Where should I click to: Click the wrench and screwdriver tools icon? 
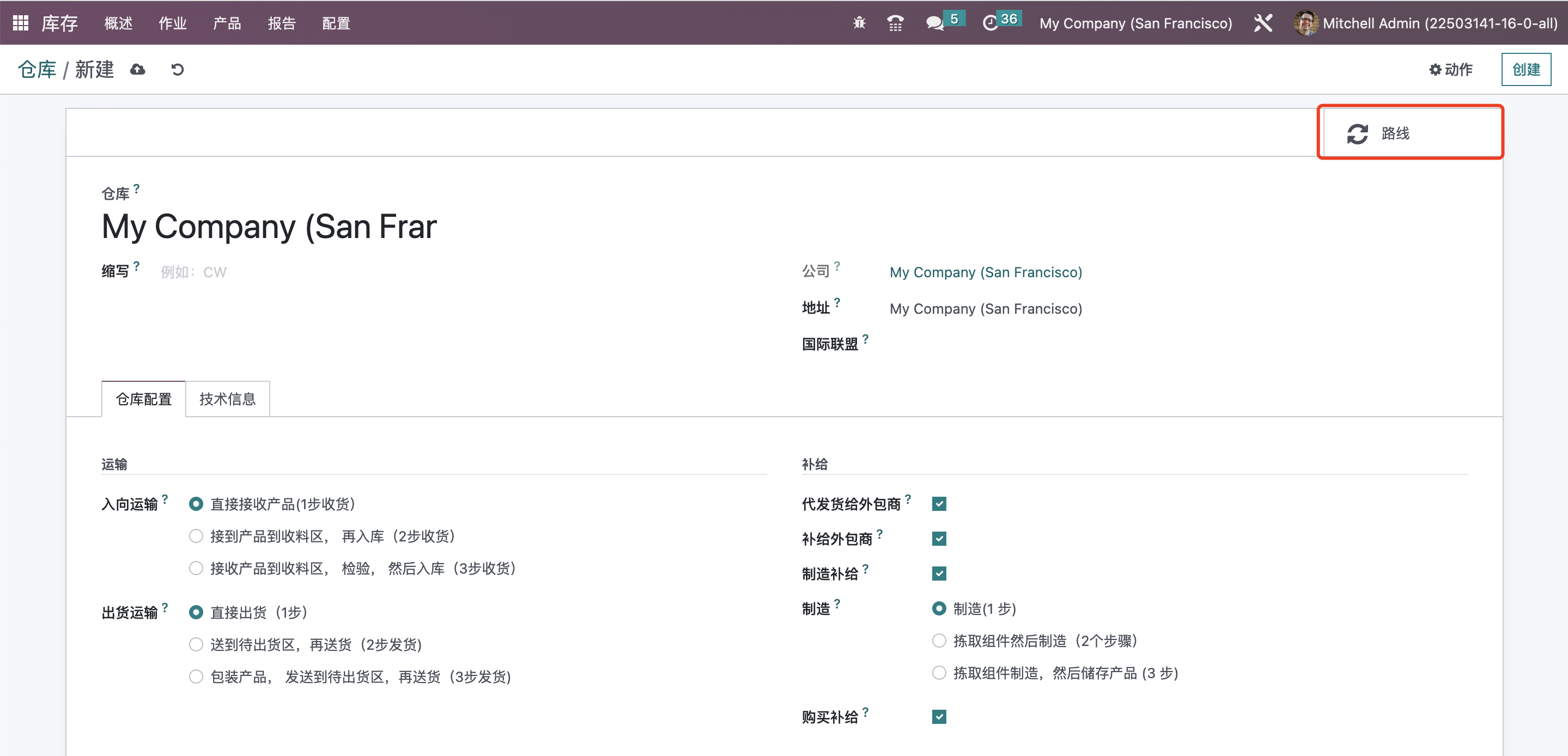click(x=1262, y=23)
